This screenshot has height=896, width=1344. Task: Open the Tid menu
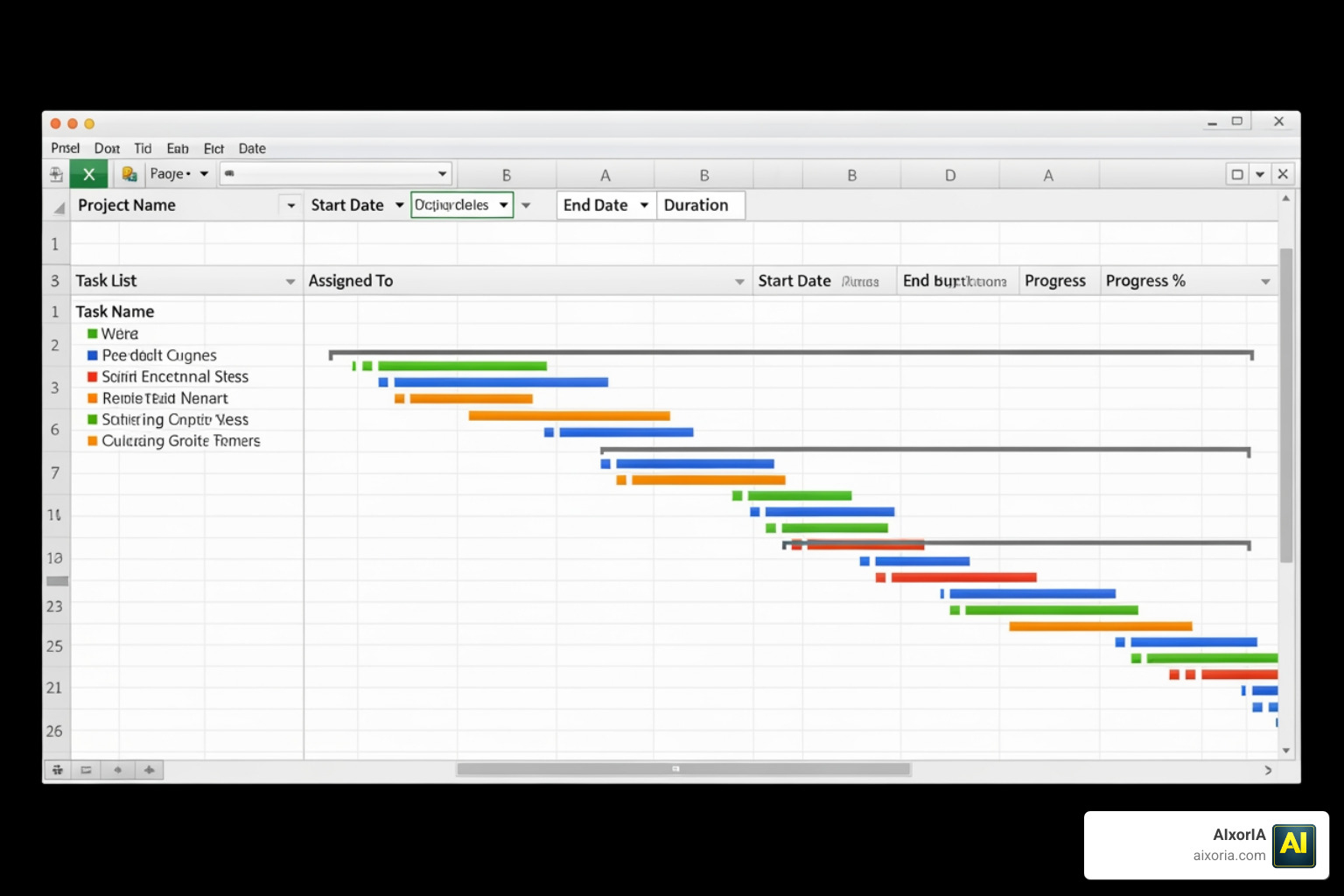tap(143, 149)
